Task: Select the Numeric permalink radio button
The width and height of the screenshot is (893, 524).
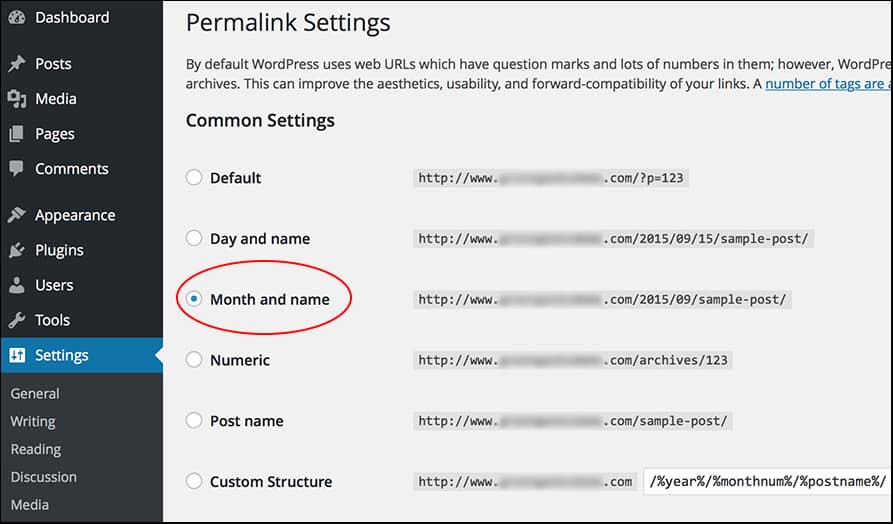Action: [194, 360]
